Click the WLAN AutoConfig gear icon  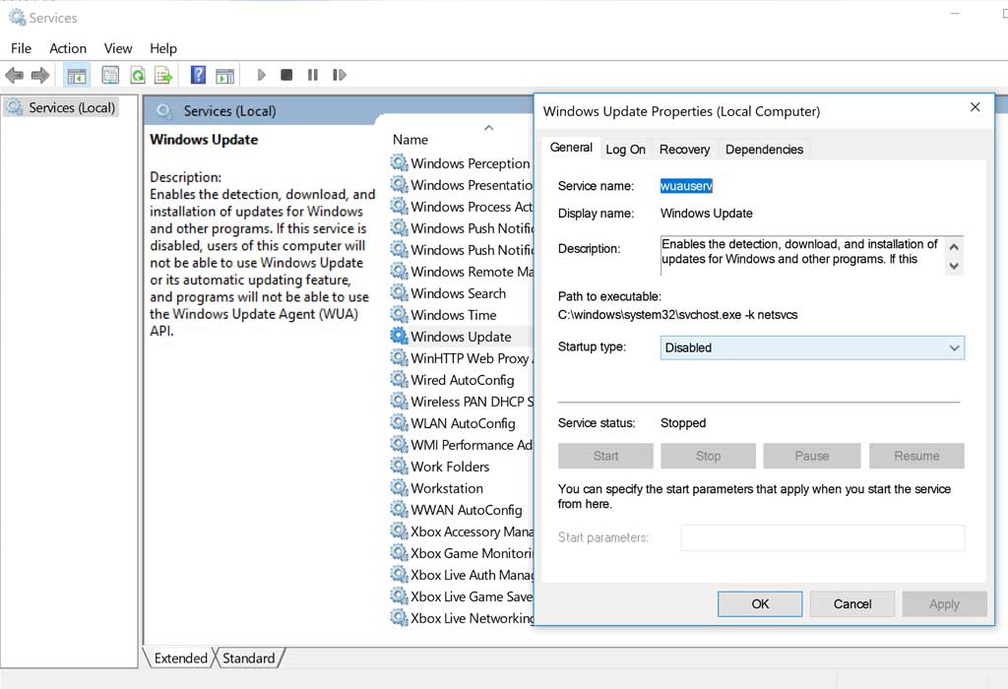click(399, 423)
